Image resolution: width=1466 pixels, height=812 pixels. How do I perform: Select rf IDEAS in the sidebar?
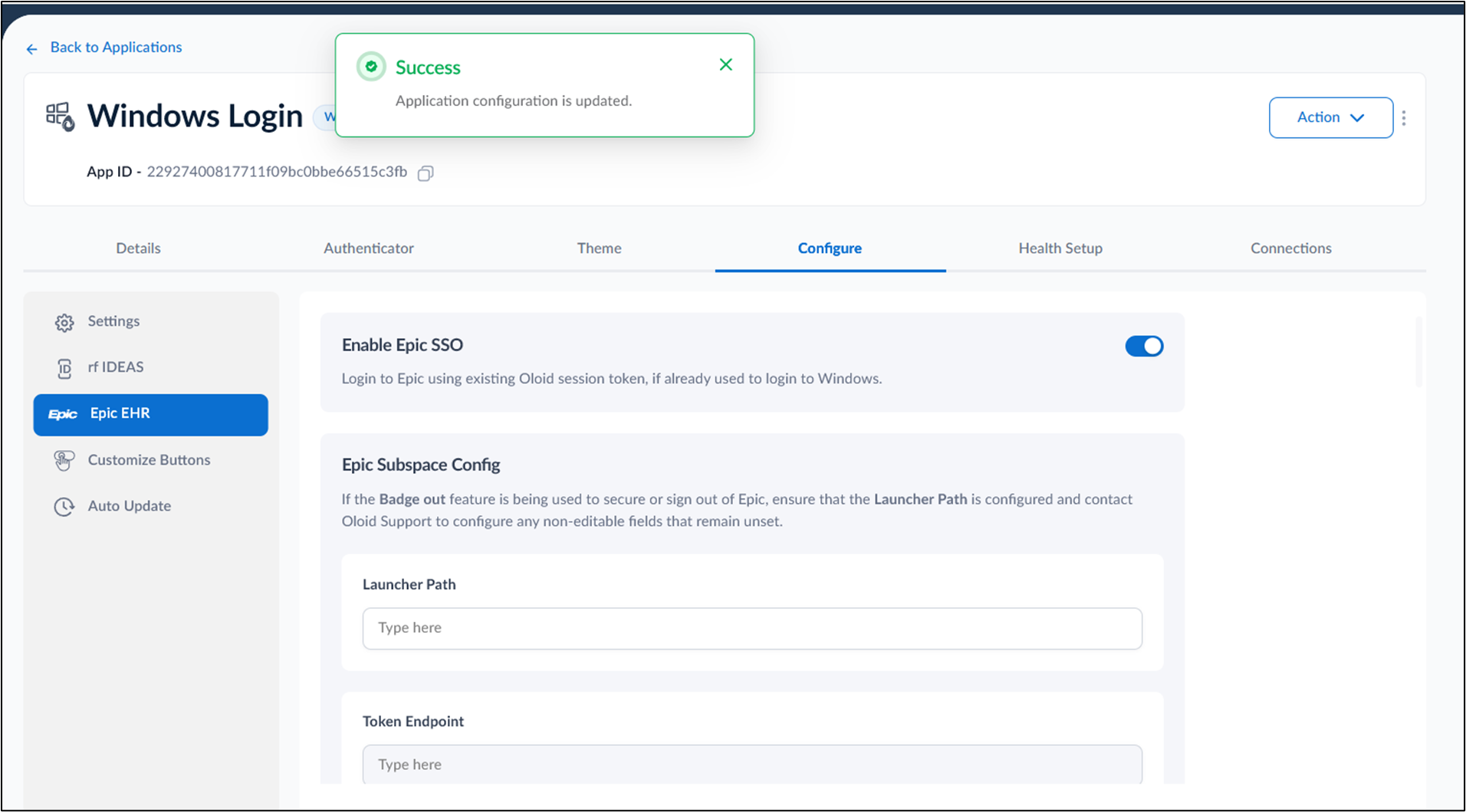tap(150, 367)
